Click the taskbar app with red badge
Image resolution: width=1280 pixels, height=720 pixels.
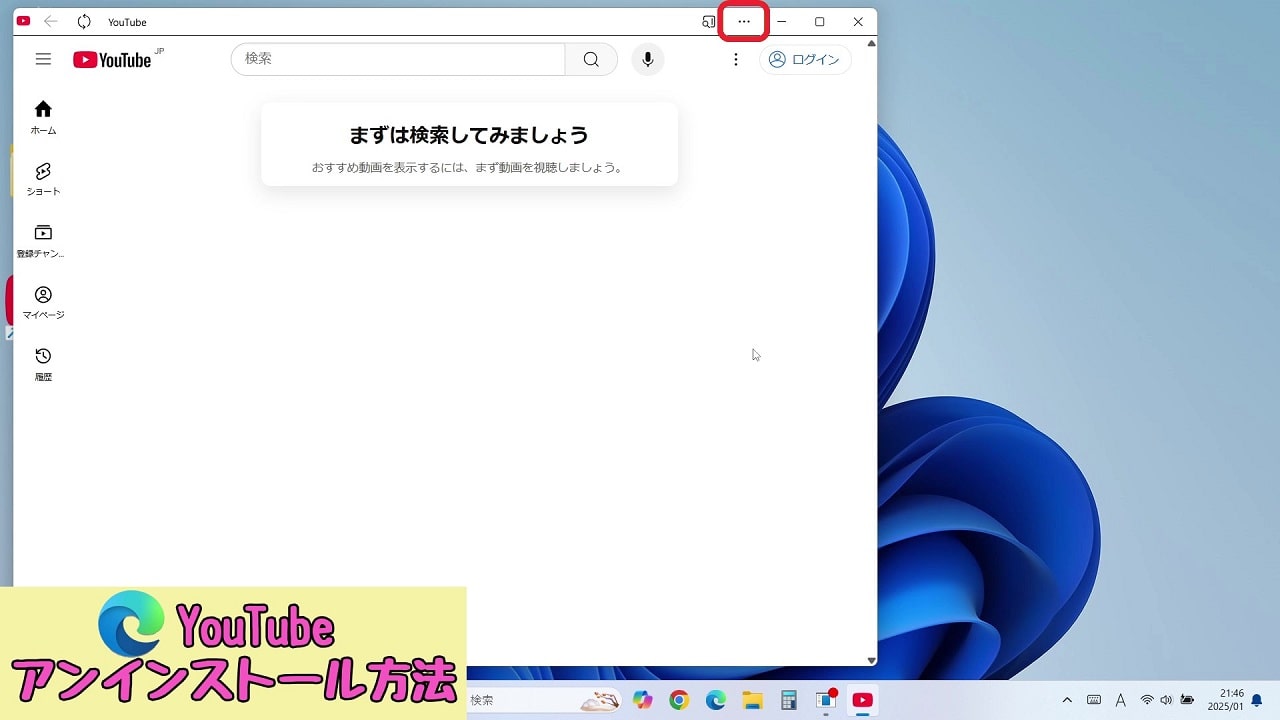826,700
